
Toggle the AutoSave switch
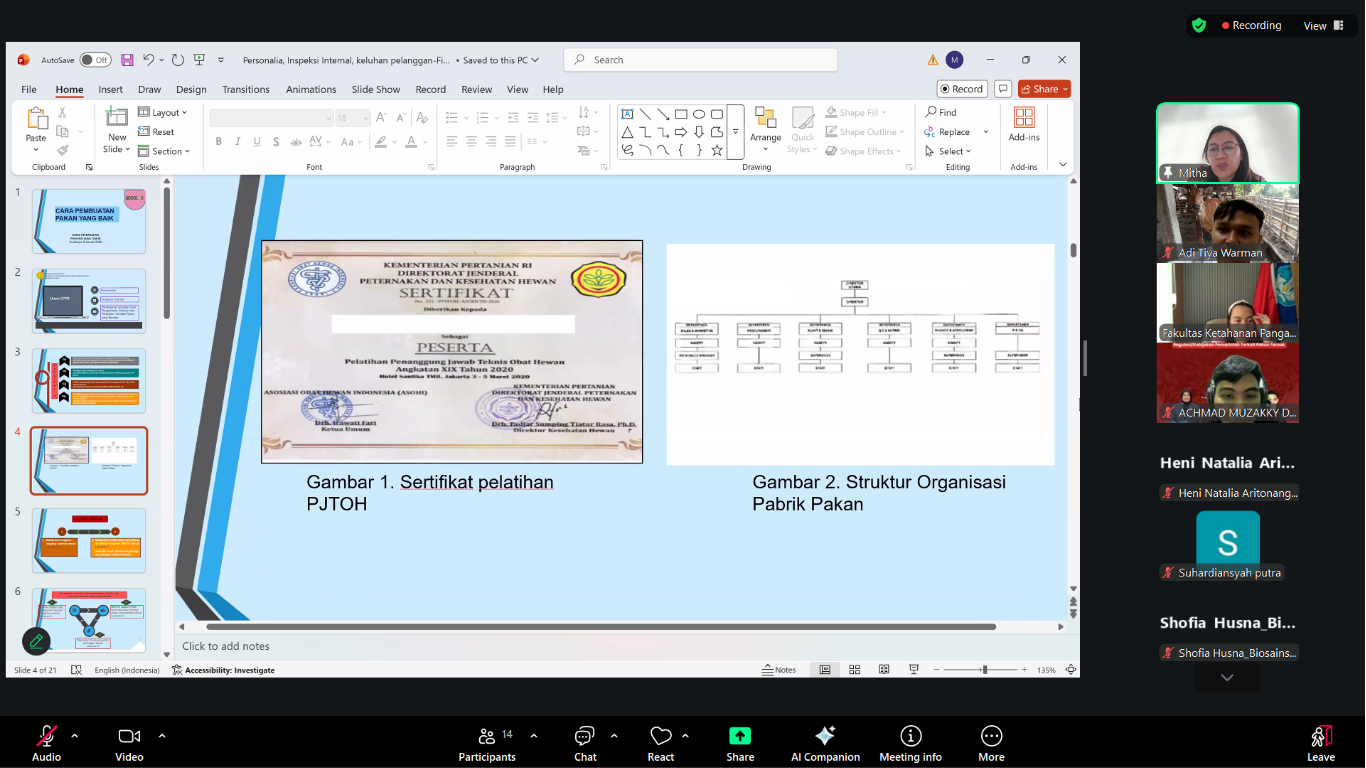pyautogui.click(x=95, y=60)
